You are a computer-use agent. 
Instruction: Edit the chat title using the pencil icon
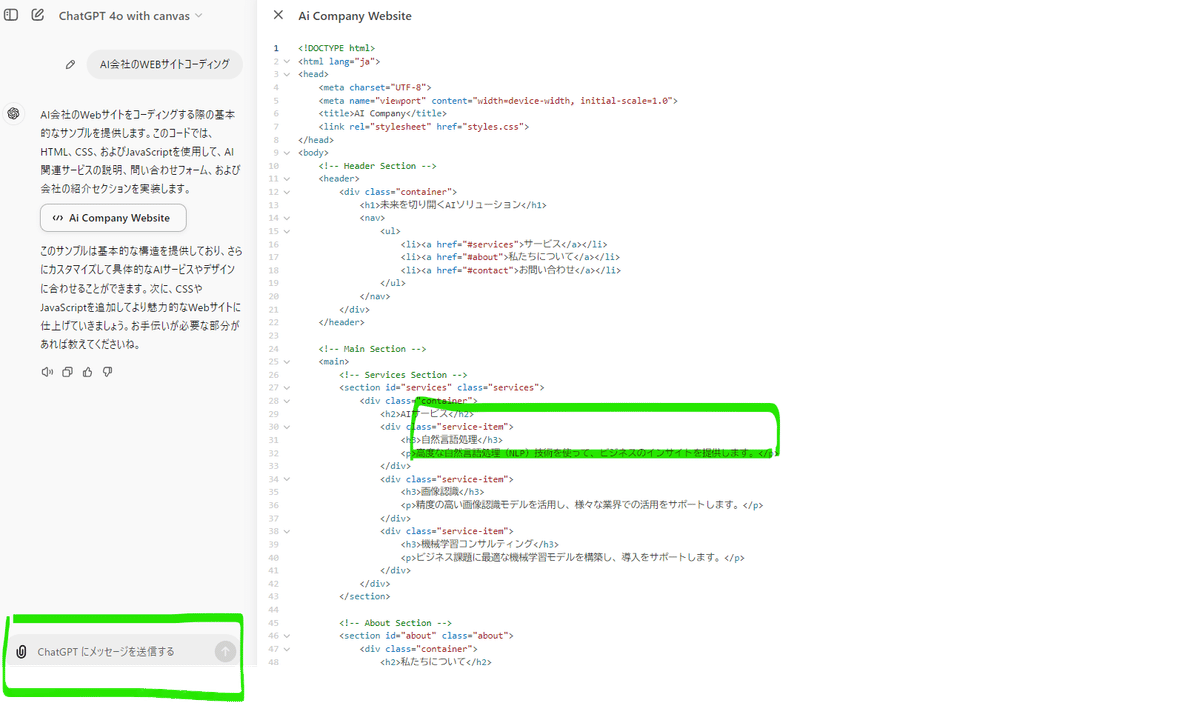[70, 63]
